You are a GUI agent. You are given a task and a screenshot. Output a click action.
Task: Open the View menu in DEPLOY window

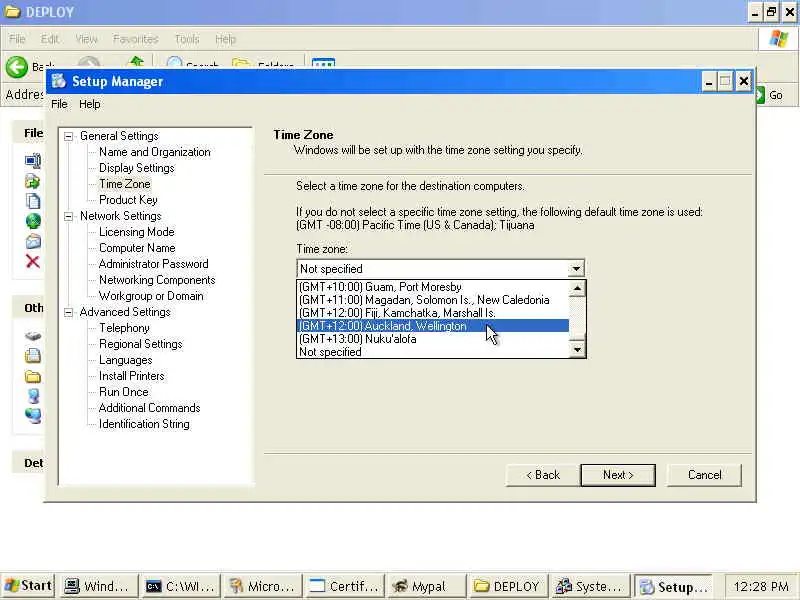click(86, 39)
